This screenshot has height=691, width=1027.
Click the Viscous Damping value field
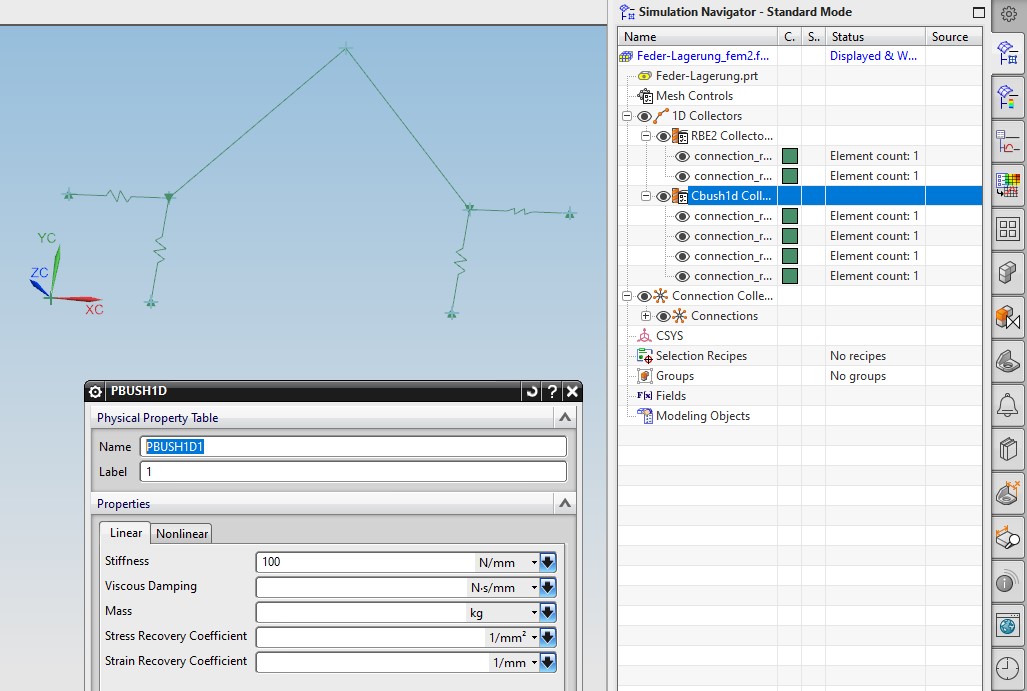click(x=362, y=588)
